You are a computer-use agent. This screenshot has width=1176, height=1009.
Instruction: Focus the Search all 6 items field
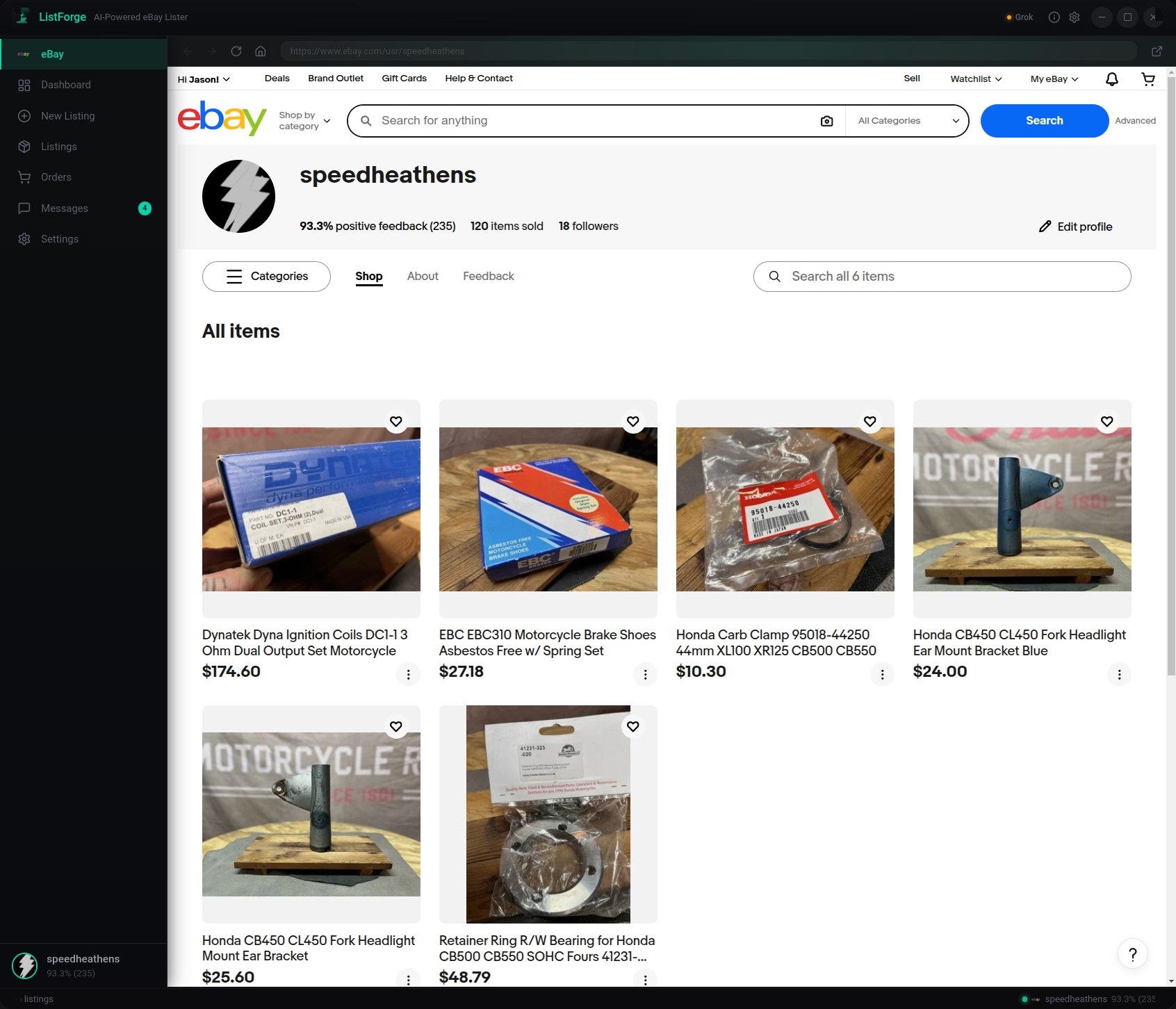(x=942, y=277)
